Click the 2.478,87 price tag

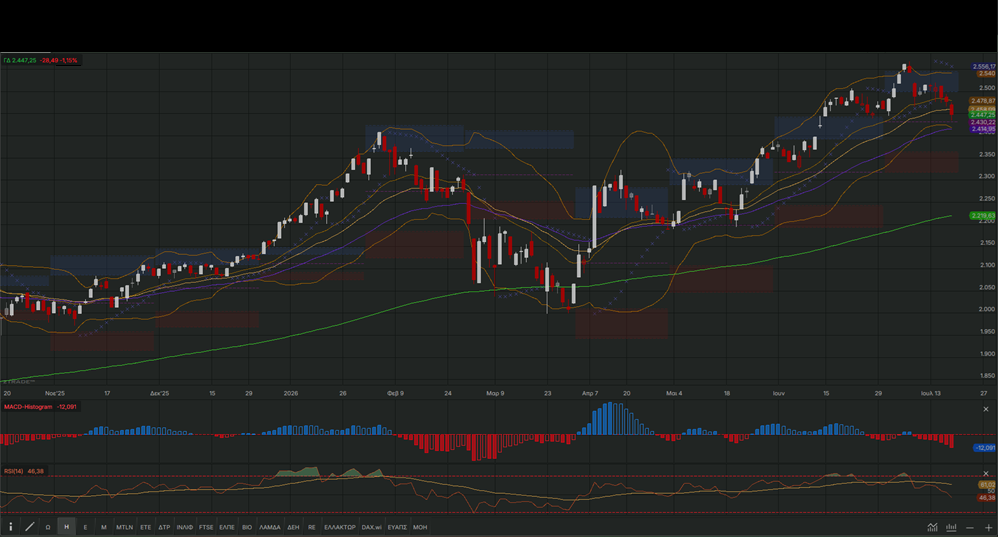[983, 101]
